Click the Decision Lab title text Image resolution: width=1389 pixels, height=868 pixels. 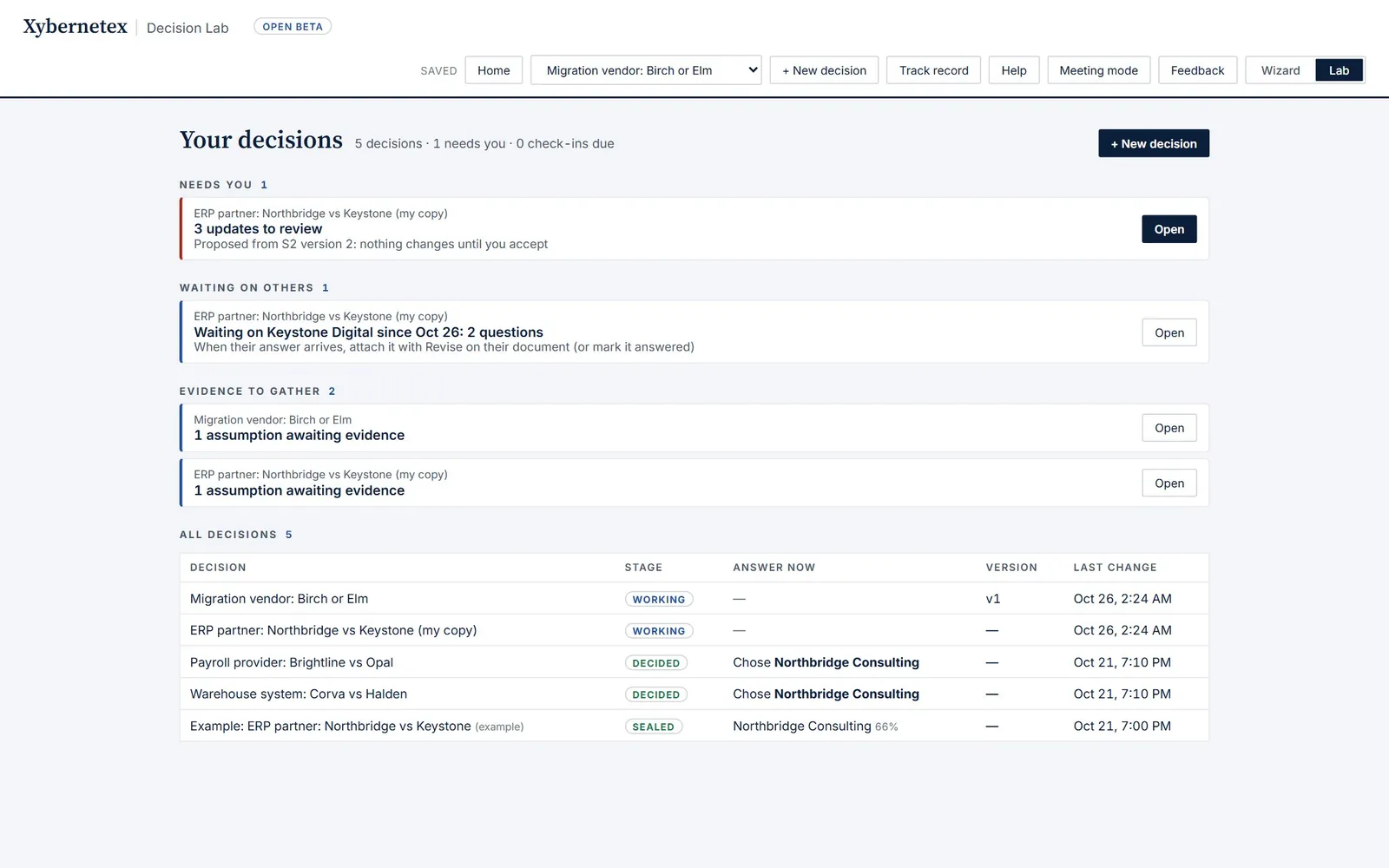(188, 28)
